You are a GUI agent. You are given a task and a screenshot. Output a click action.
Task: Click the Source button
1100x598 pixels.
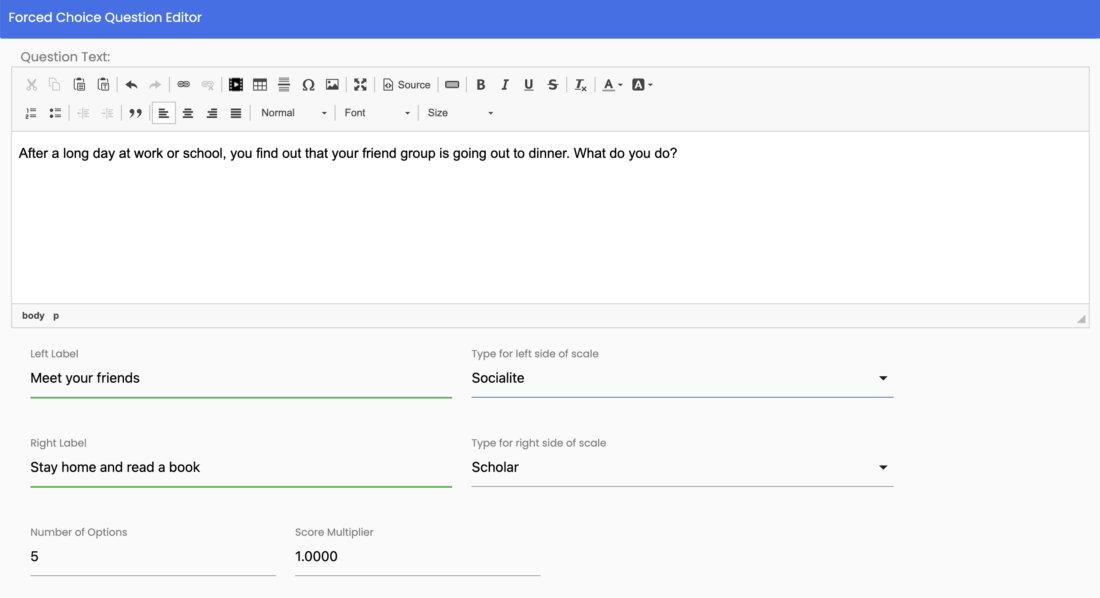pyautogui.click(x=407, y=85)
